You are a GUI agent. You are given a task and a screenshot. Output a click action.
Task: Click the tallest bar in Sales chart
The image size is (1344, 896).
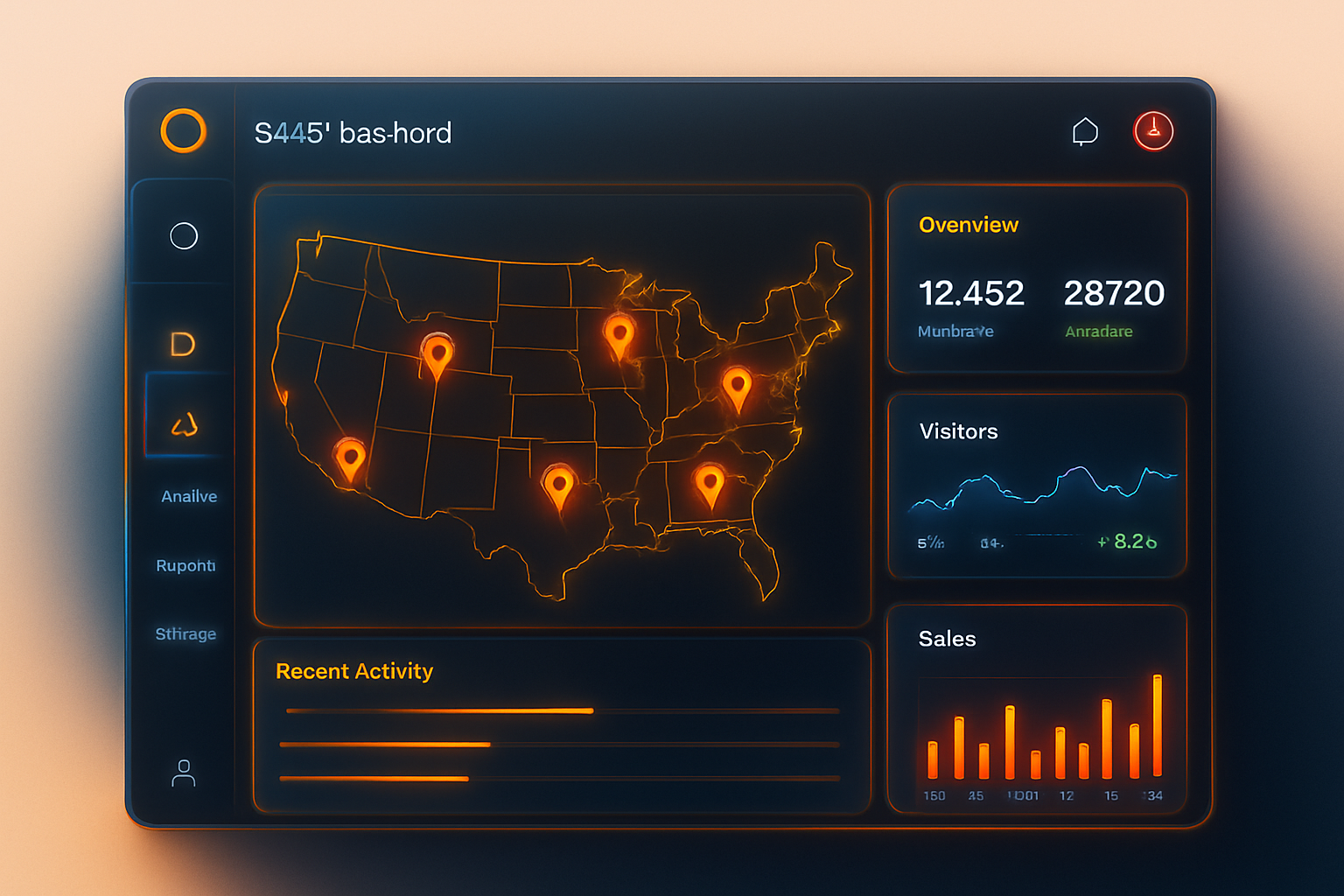[x=1158, y=725]
